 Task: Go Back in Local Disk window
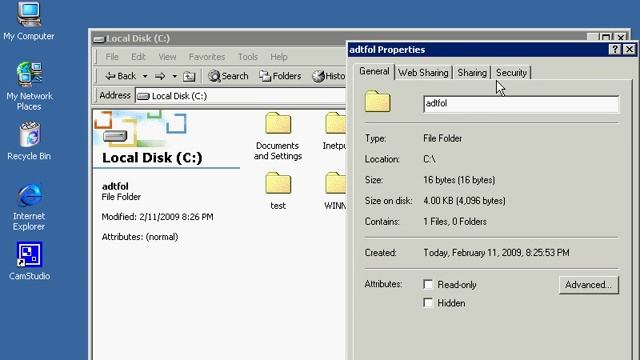121,76
